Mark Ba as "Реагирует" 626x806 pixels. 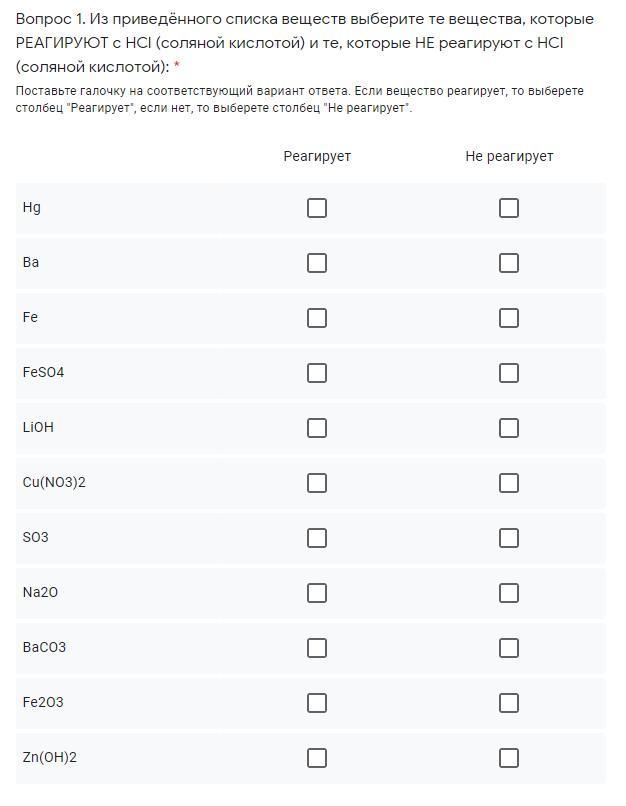[x=317, y=263]
